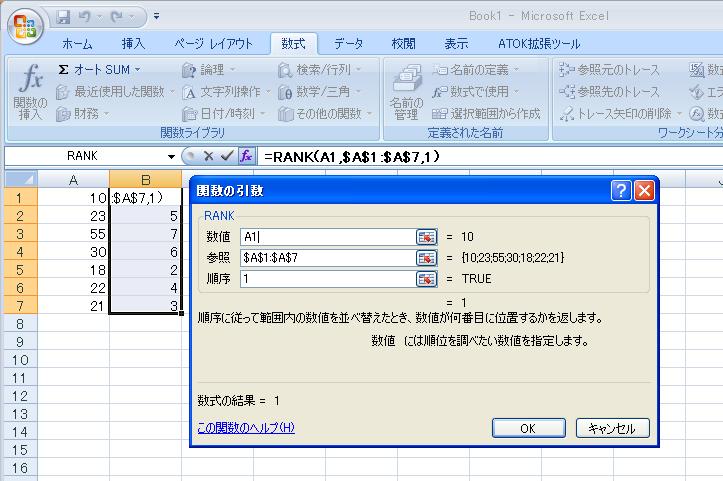Click the select-all corner of the worksheet

(x=21, y=179)
